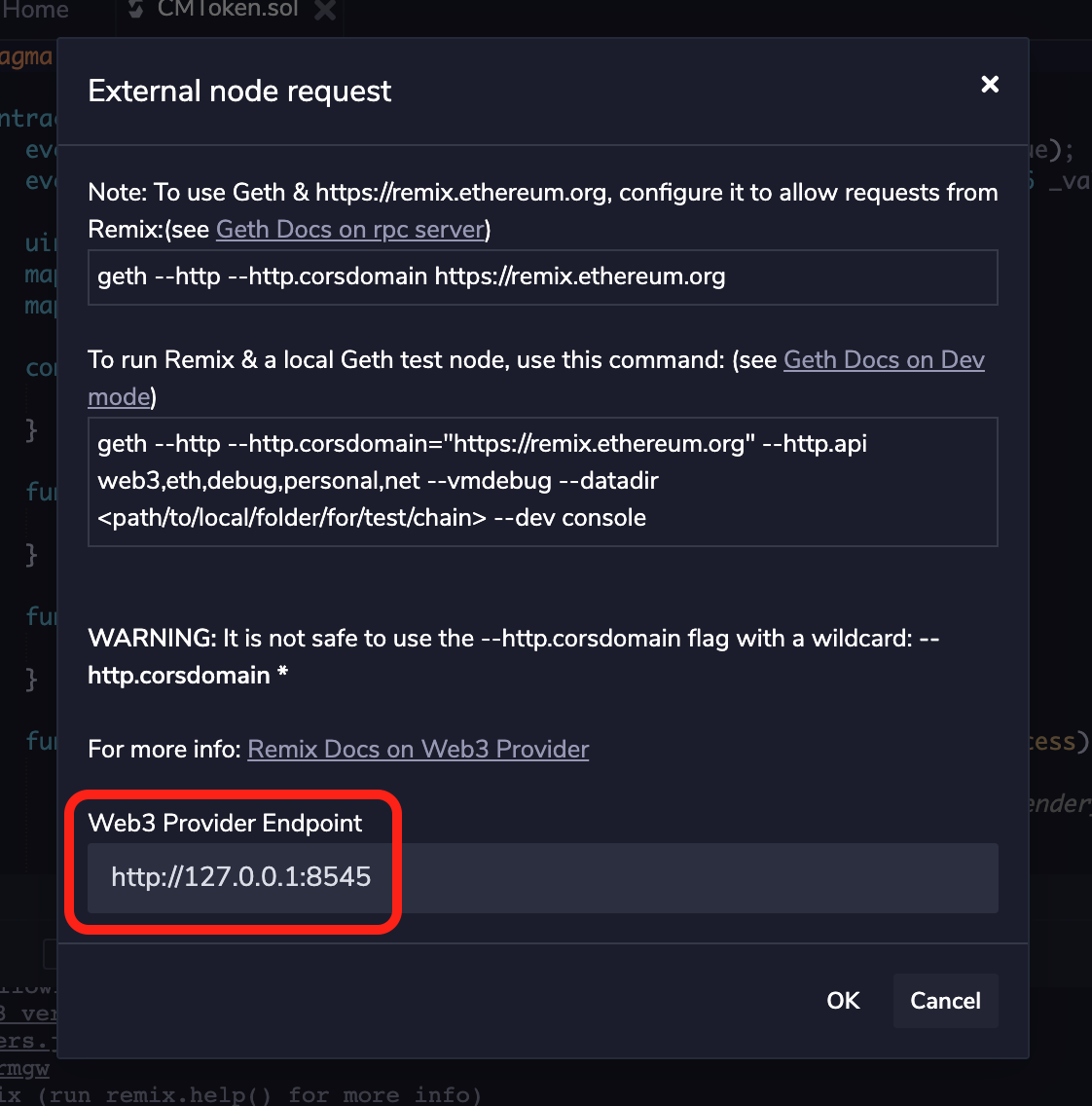Click the CMToken.sol tab file icon

click(136, 9)
